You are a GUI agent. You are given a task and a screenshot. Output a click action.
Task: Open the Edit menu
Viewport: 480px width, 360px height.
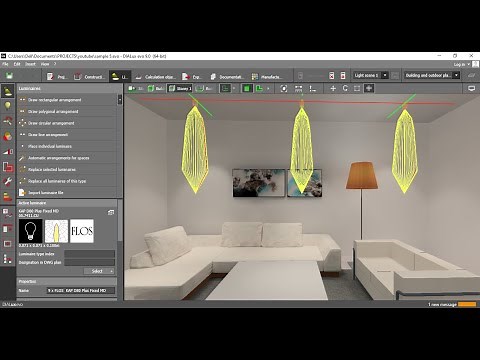coord(17,64)
